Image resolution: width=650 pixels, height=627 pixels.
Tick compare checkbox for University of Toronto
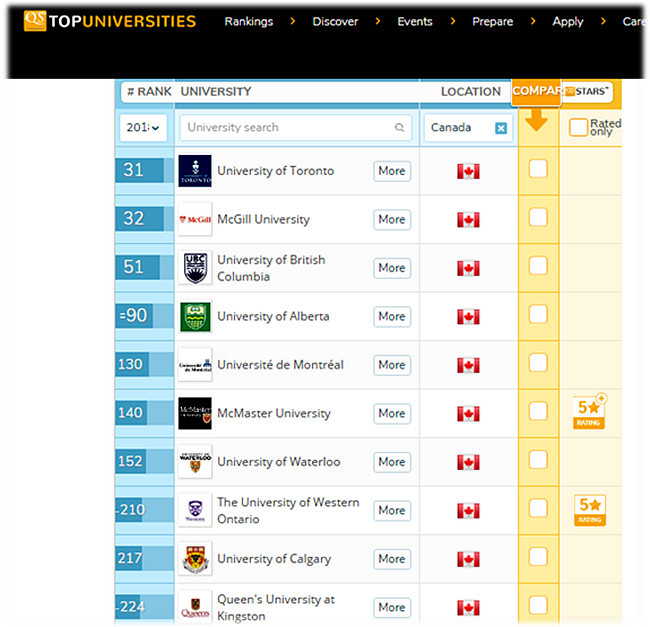(538, 169)
